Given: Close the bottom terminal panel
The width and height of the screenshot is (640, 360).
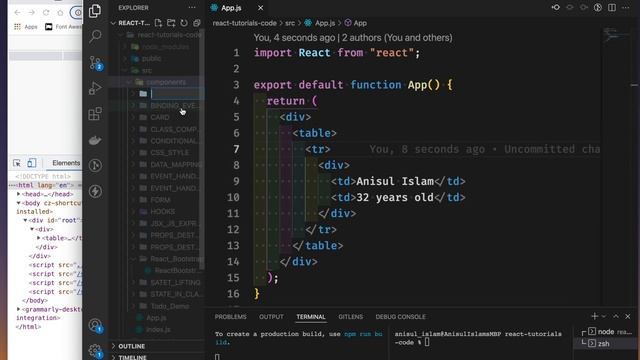Looking at the screenshot, I should (x=628, y=316).
